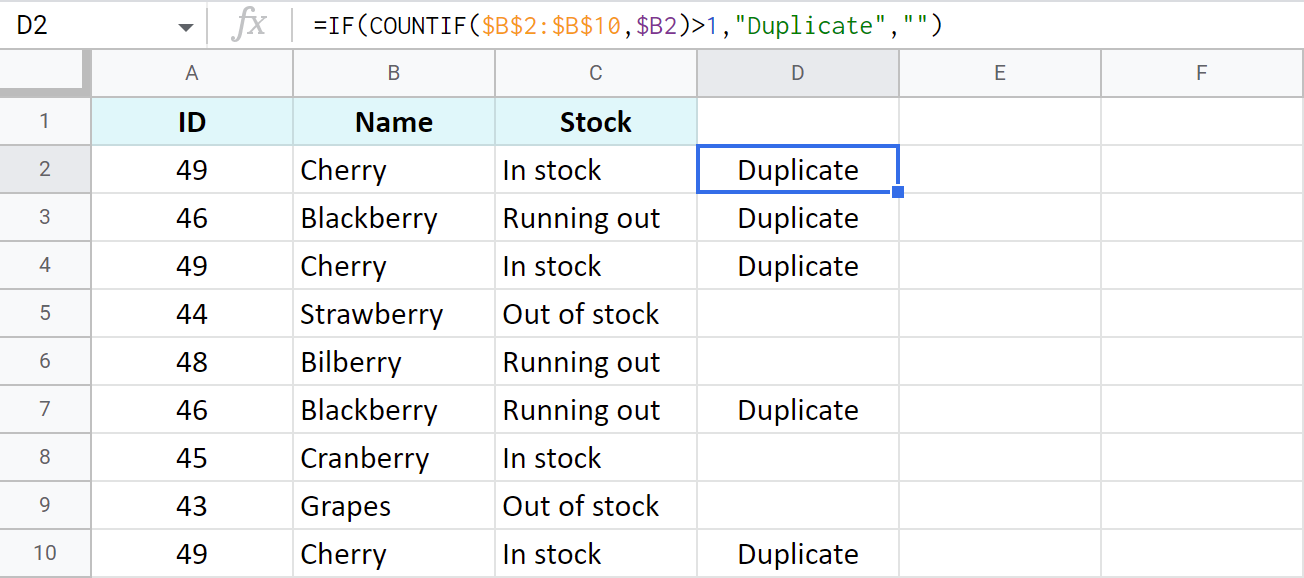Click the ID header cell
1304x578 pixels.
point(191,121)
